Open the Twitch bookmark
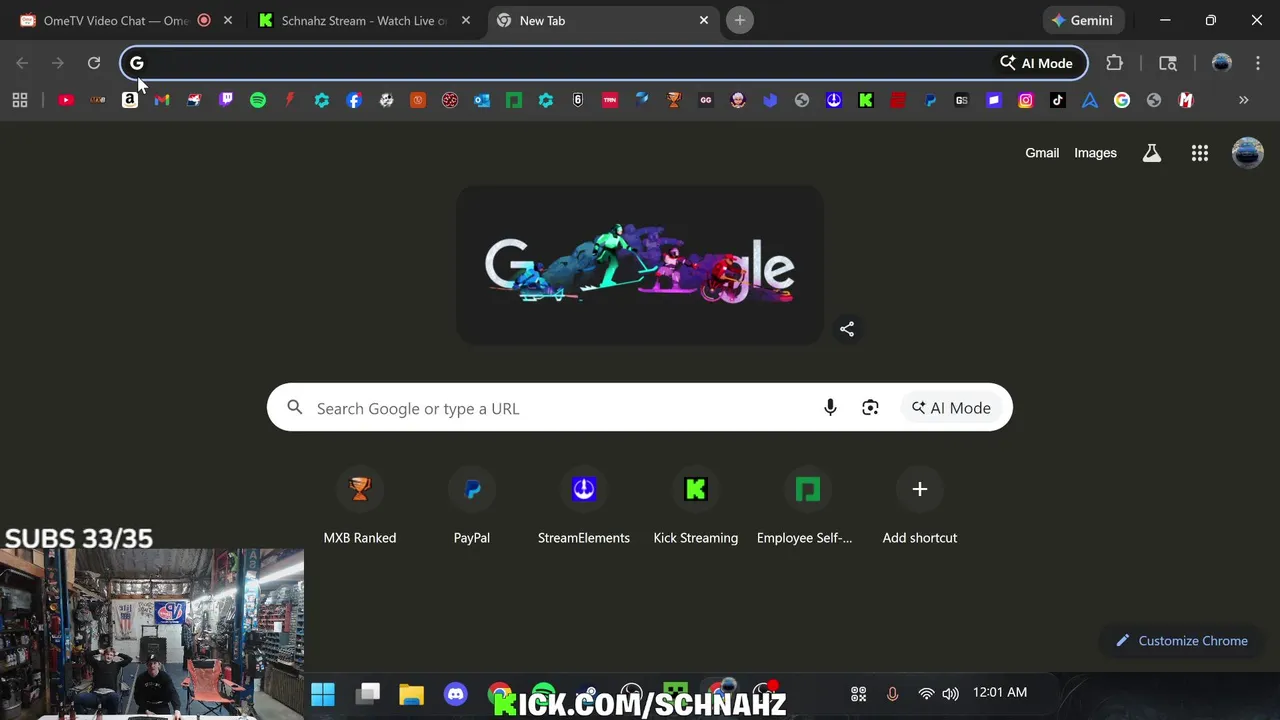 226,100
